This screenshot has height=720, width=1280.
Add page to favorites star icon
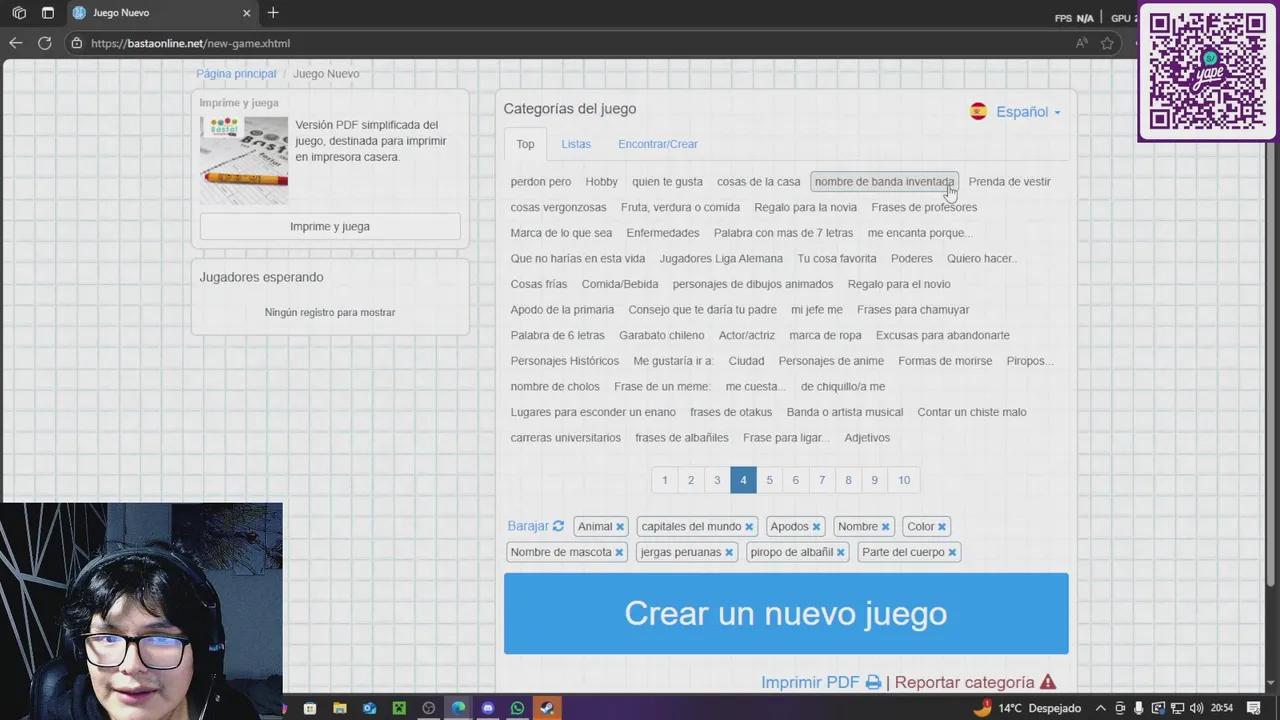[x=1107, y=43]
